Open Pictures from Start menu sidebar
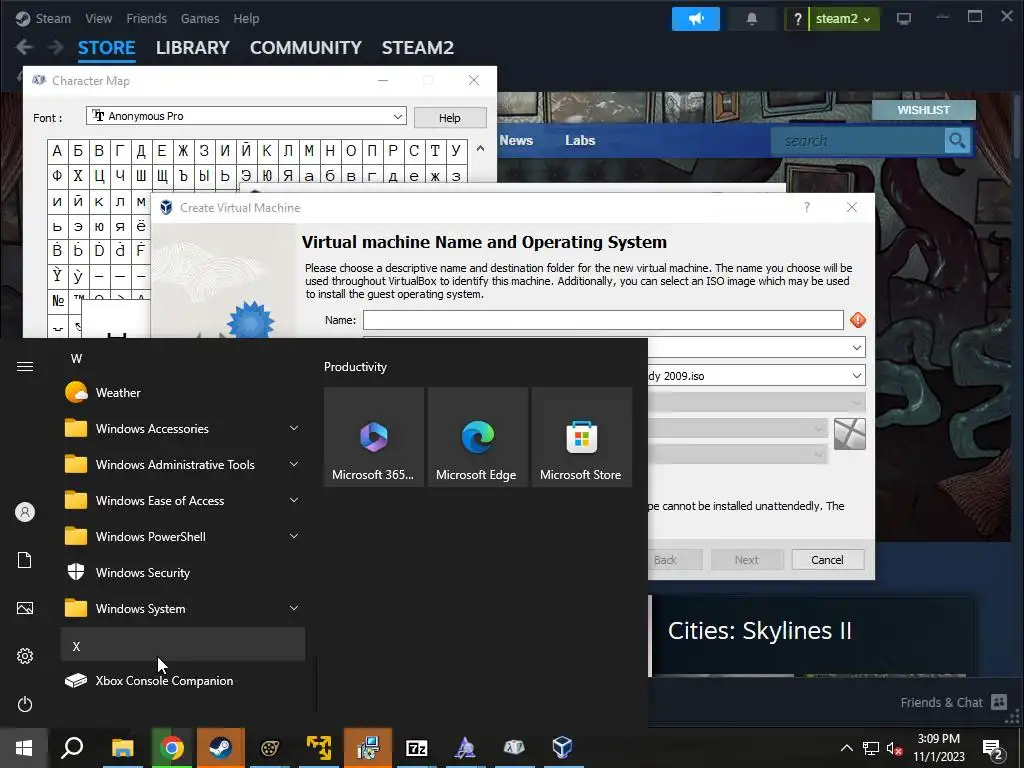 point(25,608)
